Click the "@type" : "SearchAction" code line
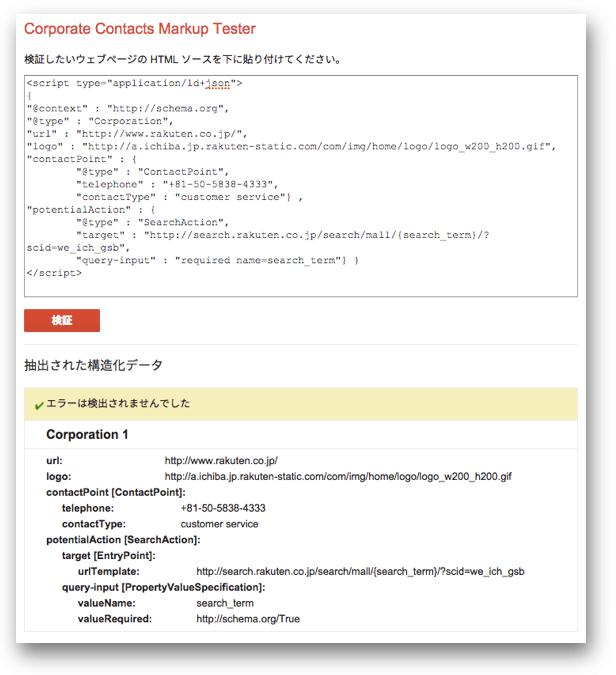 point(153,222)
